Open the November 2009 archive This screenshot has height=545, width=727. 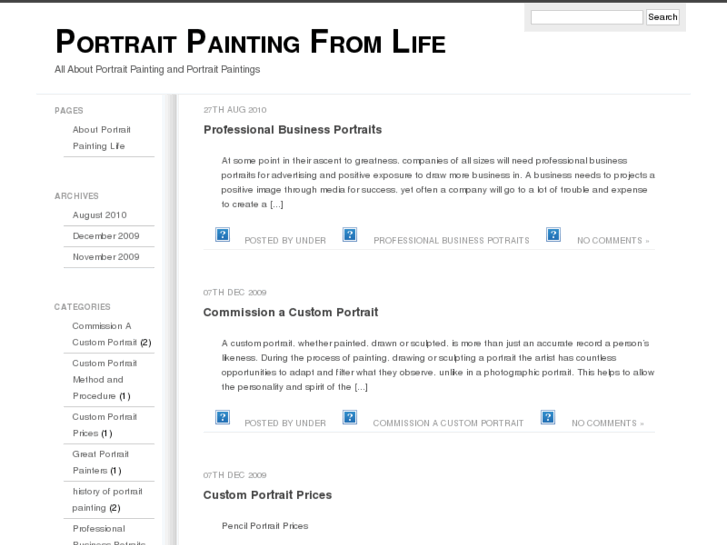click(x=106, y=257)
